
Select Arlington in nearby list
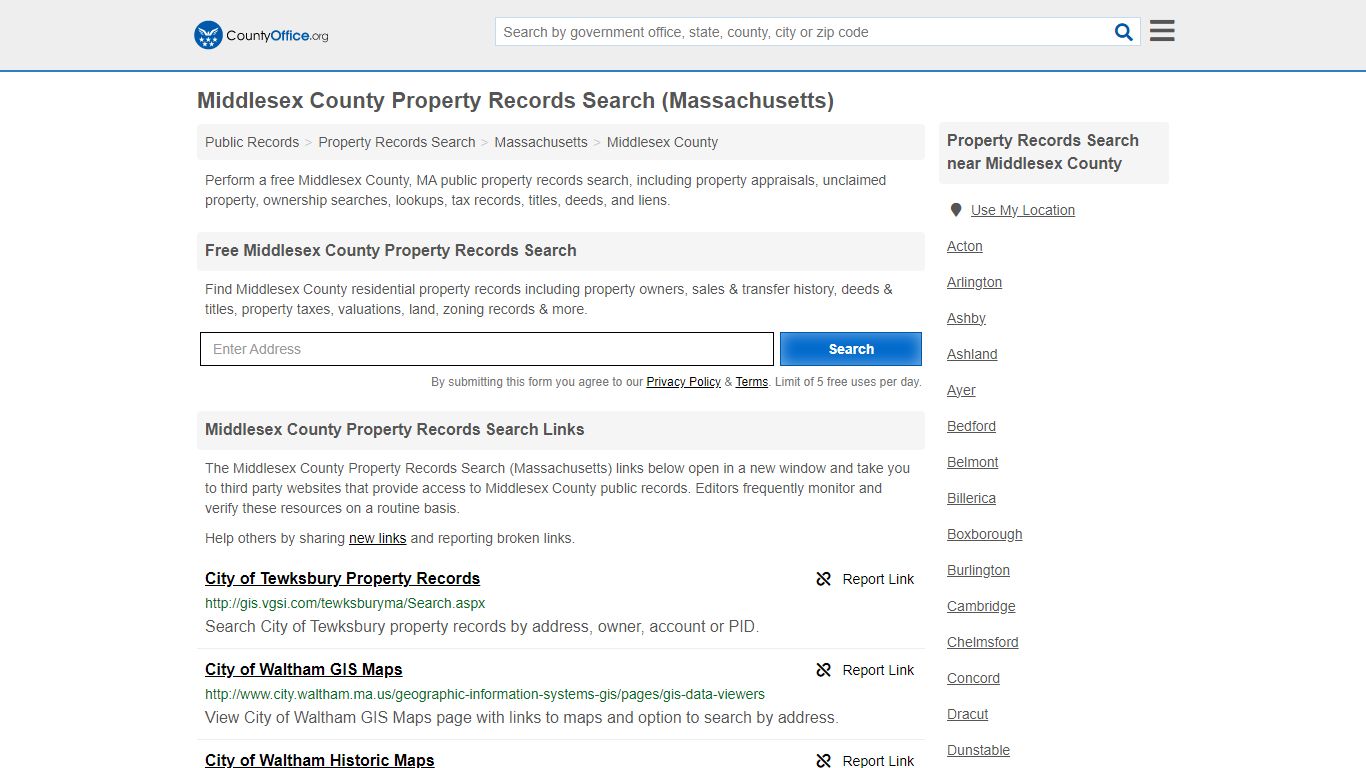[974, 282]
